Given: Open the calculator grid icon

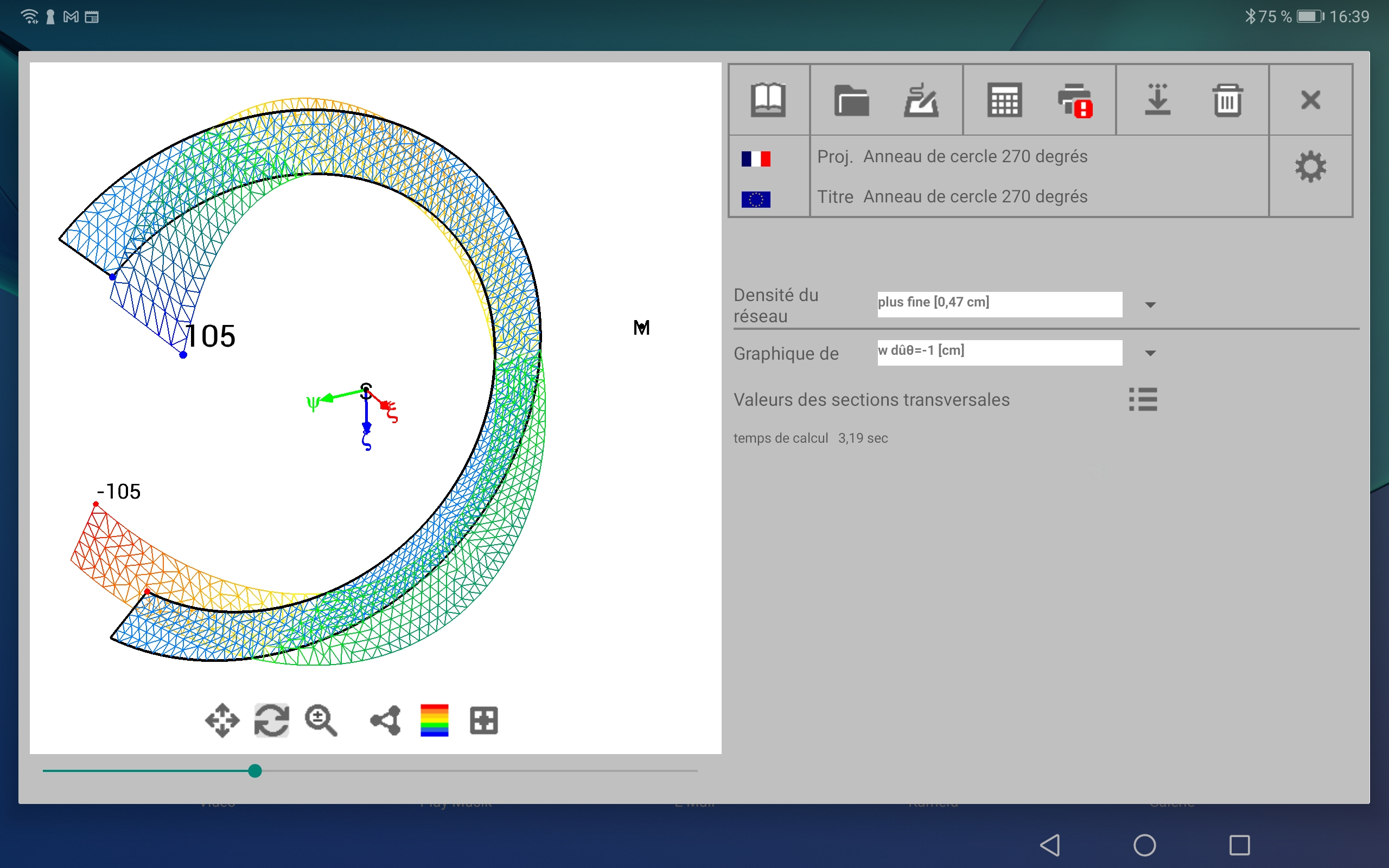Looking at the screenshot, I should coord(1004,100).
